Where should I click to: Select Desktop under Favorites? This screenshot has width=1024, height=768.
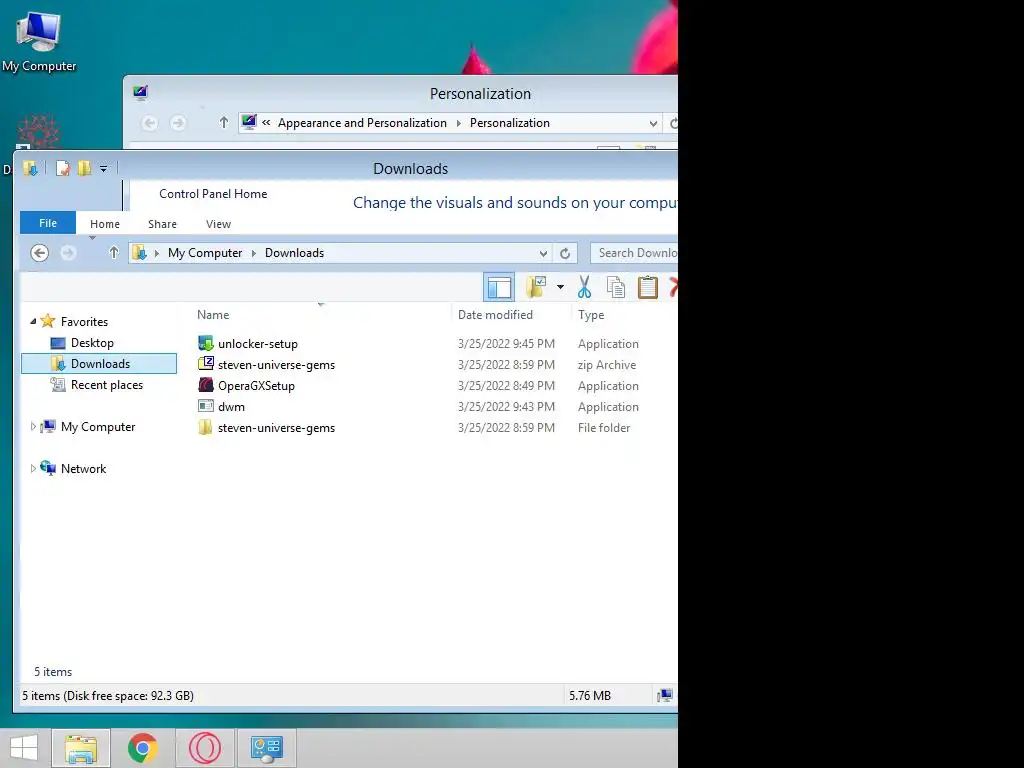[x=92, y=343]
